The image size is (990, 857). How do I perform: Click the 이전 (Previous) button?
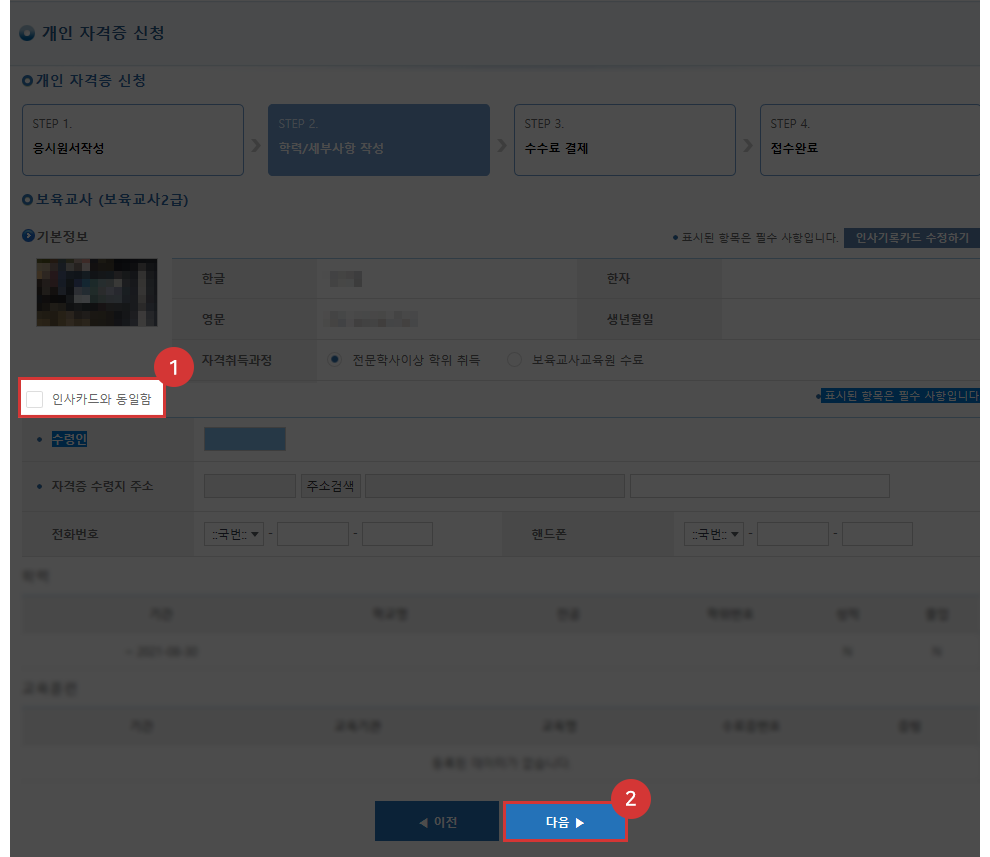tap(437, 820)
